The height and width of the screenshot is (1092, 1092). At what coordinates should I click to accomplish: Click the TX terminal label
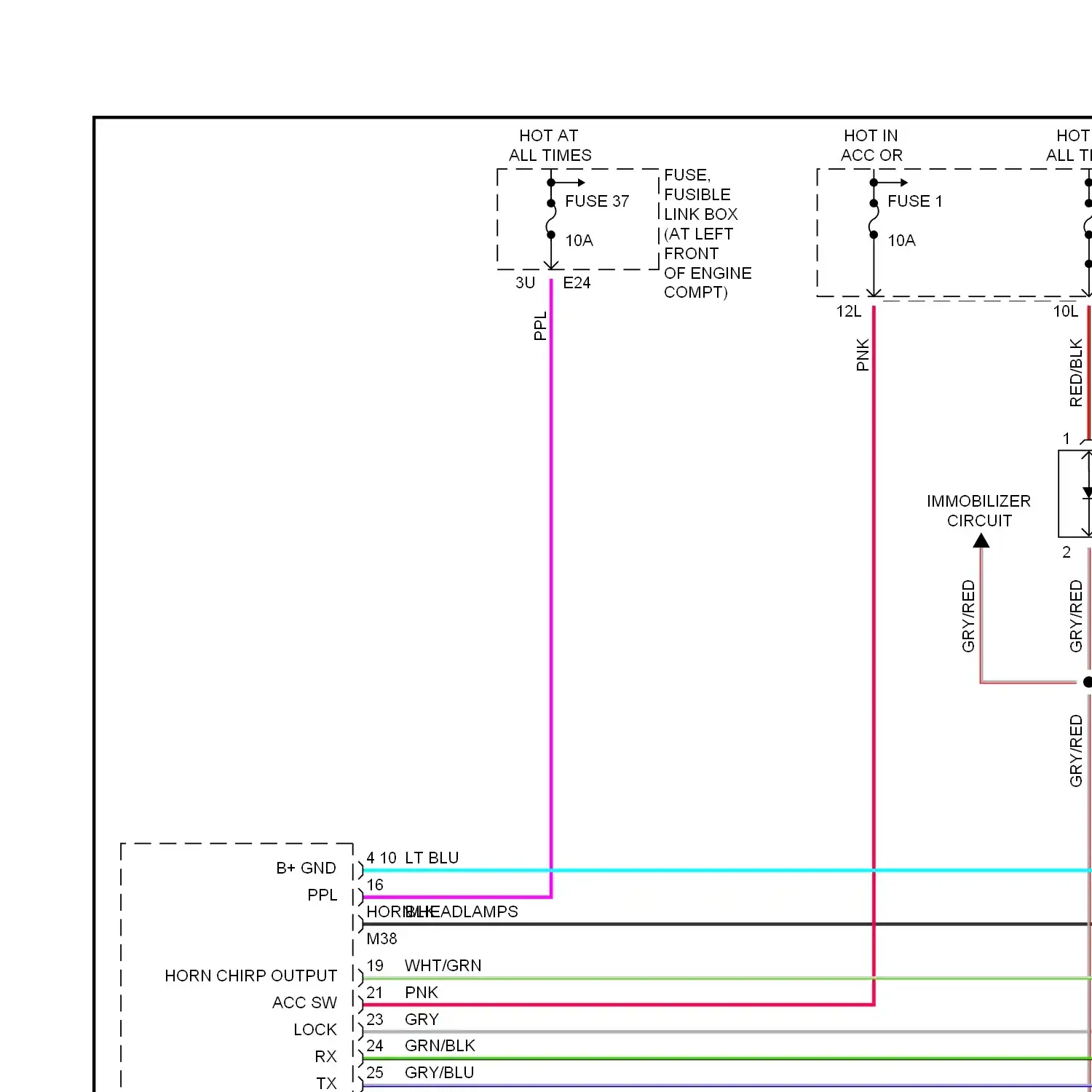pos(326,1083)
